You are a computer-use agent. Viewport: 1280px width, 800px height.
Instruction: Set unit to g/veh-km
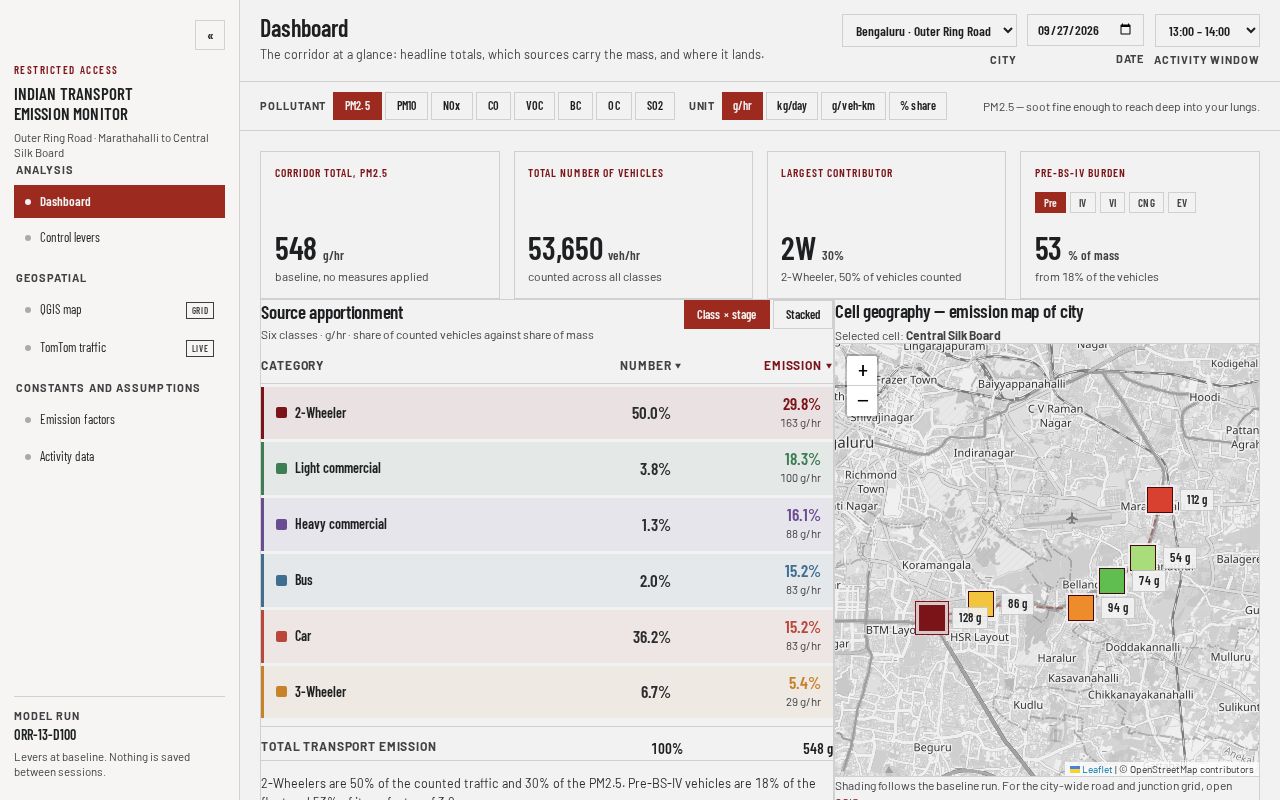pos(854,106)
